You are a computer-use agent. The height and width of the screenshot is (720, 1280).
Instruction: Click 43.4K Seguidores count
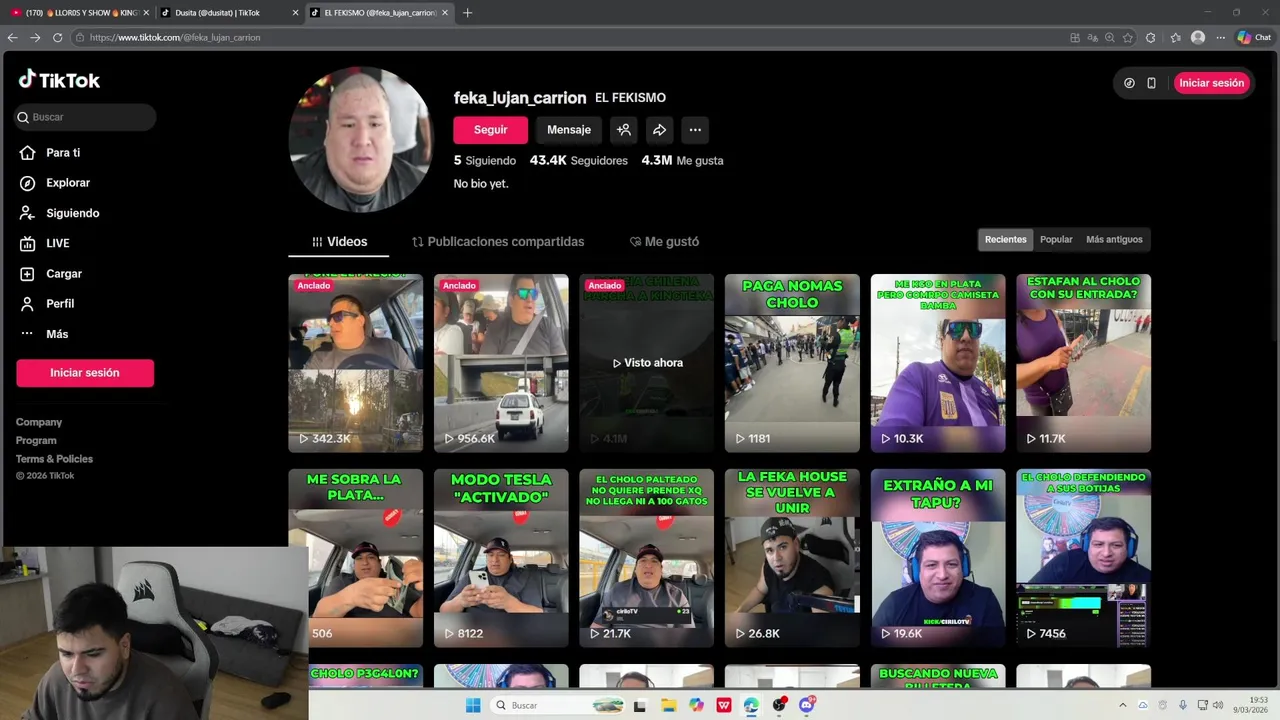point(579,161)
